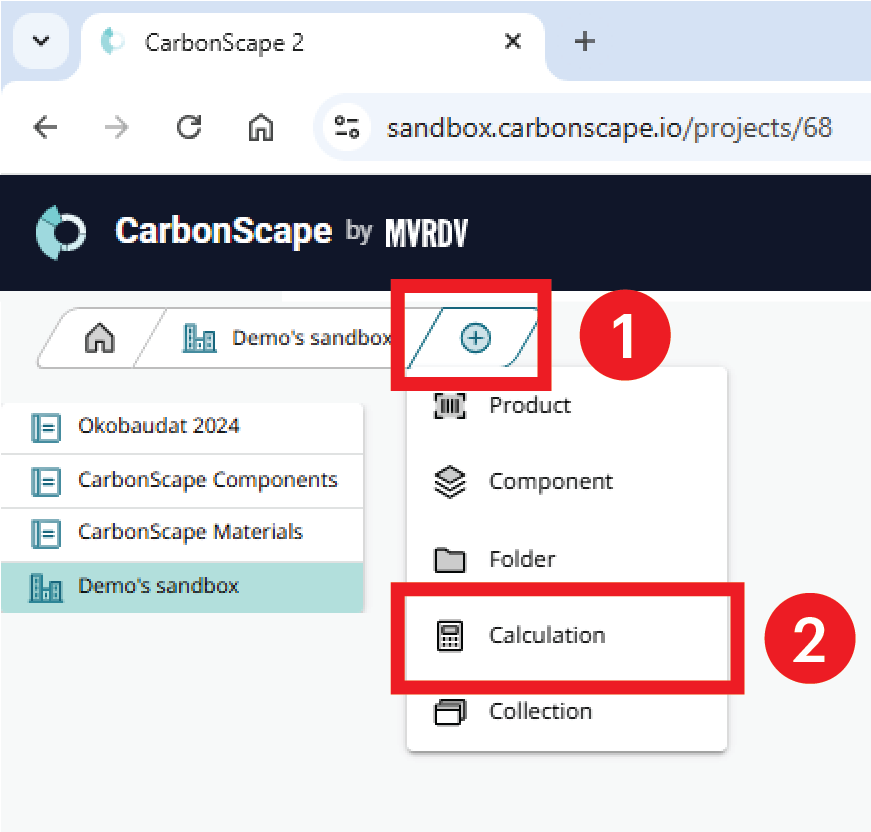Choose Calculation from the add menu
Viewport: 871px width, 832px height.
click(567, 636)
